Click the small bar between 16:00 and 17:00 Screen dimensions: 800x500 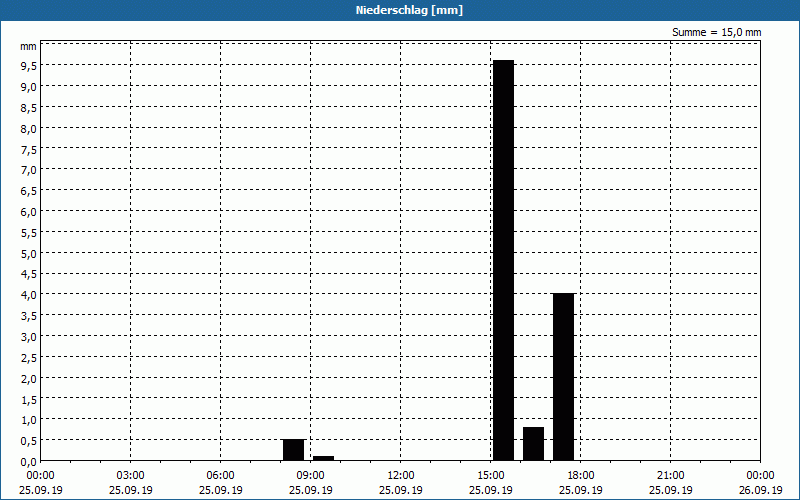click(x=533, y=444)
